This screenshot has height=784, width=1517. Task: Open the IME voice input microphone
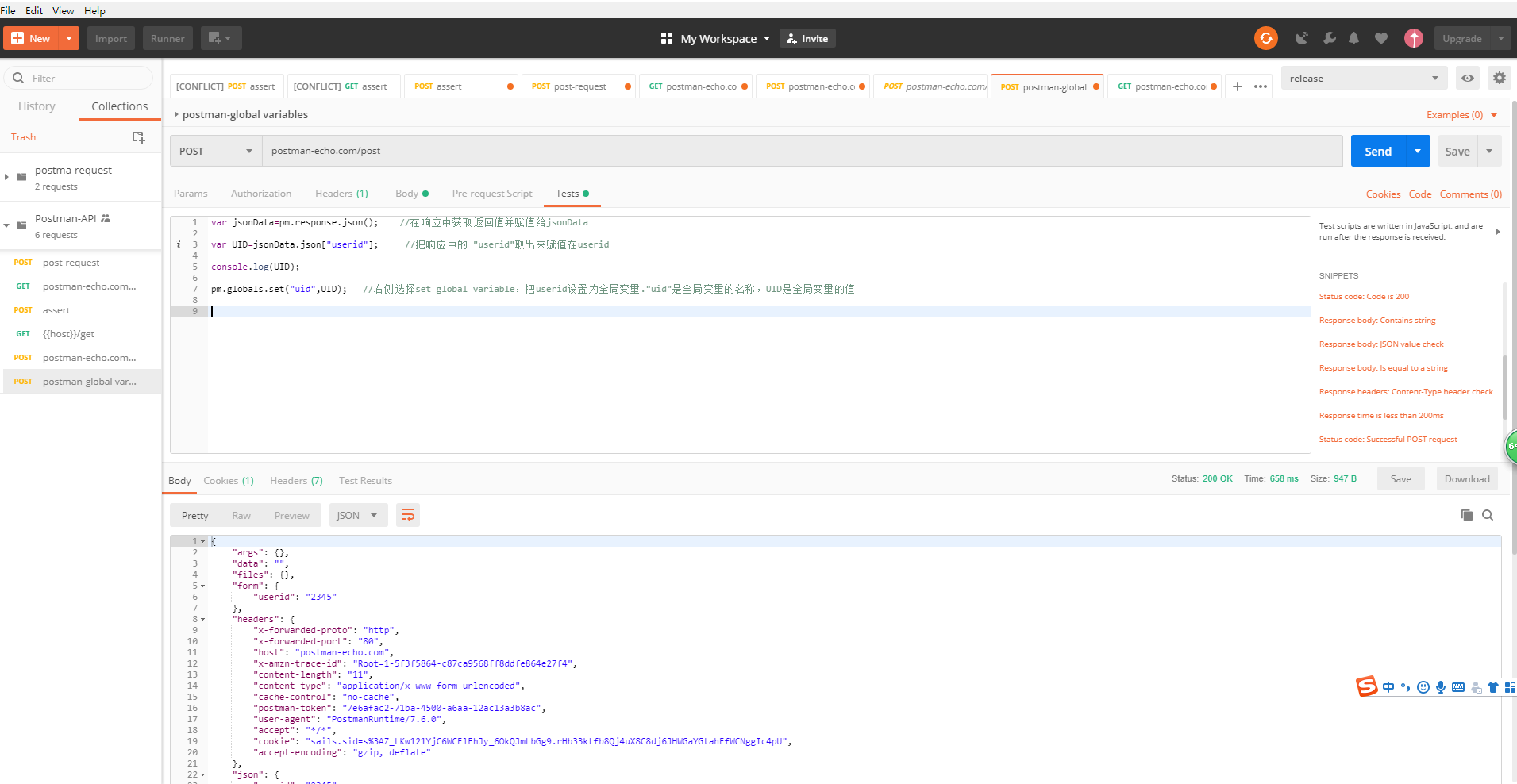[1441, 687]
